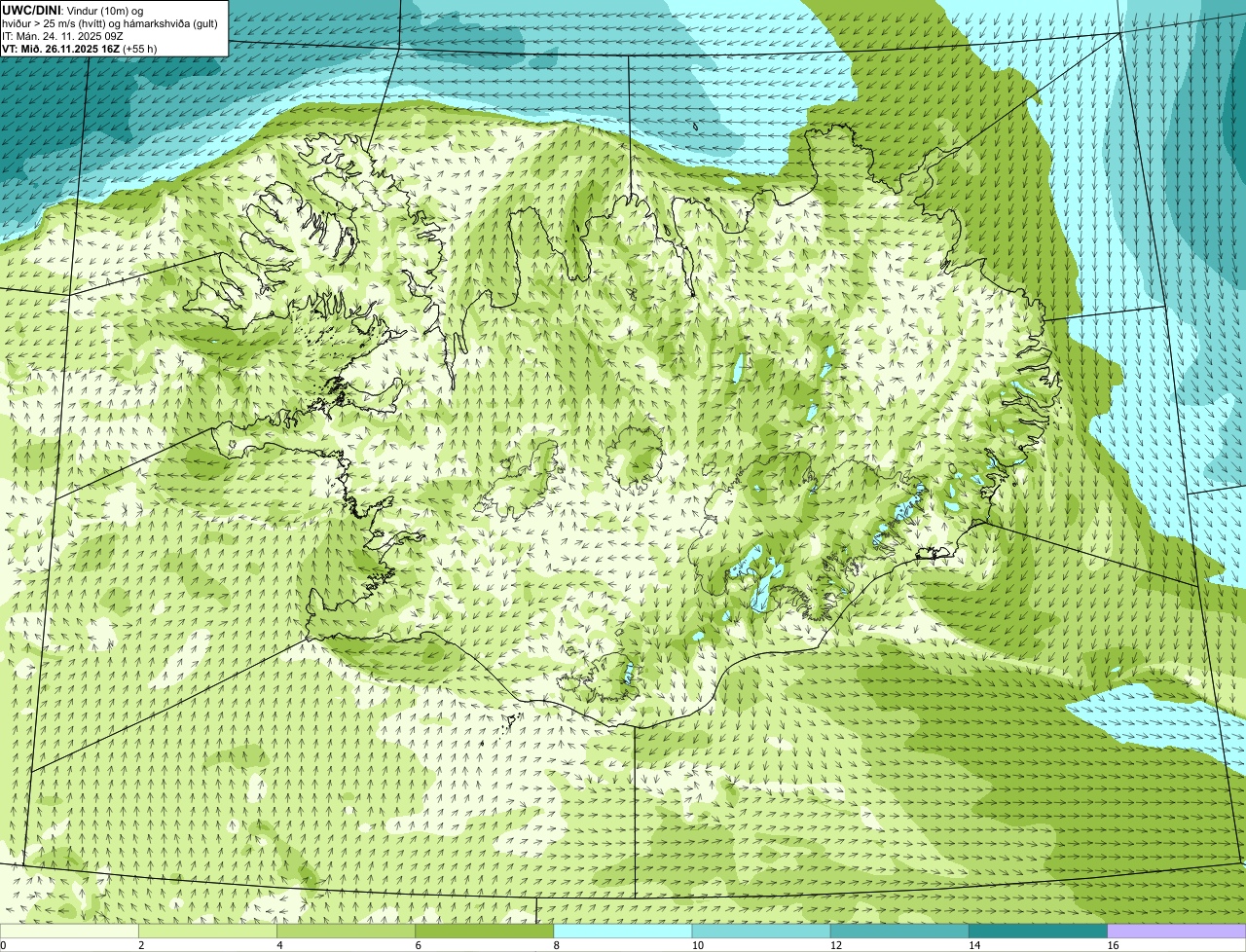
Task: Click the '2' scale label
Action: coord(141,945)
